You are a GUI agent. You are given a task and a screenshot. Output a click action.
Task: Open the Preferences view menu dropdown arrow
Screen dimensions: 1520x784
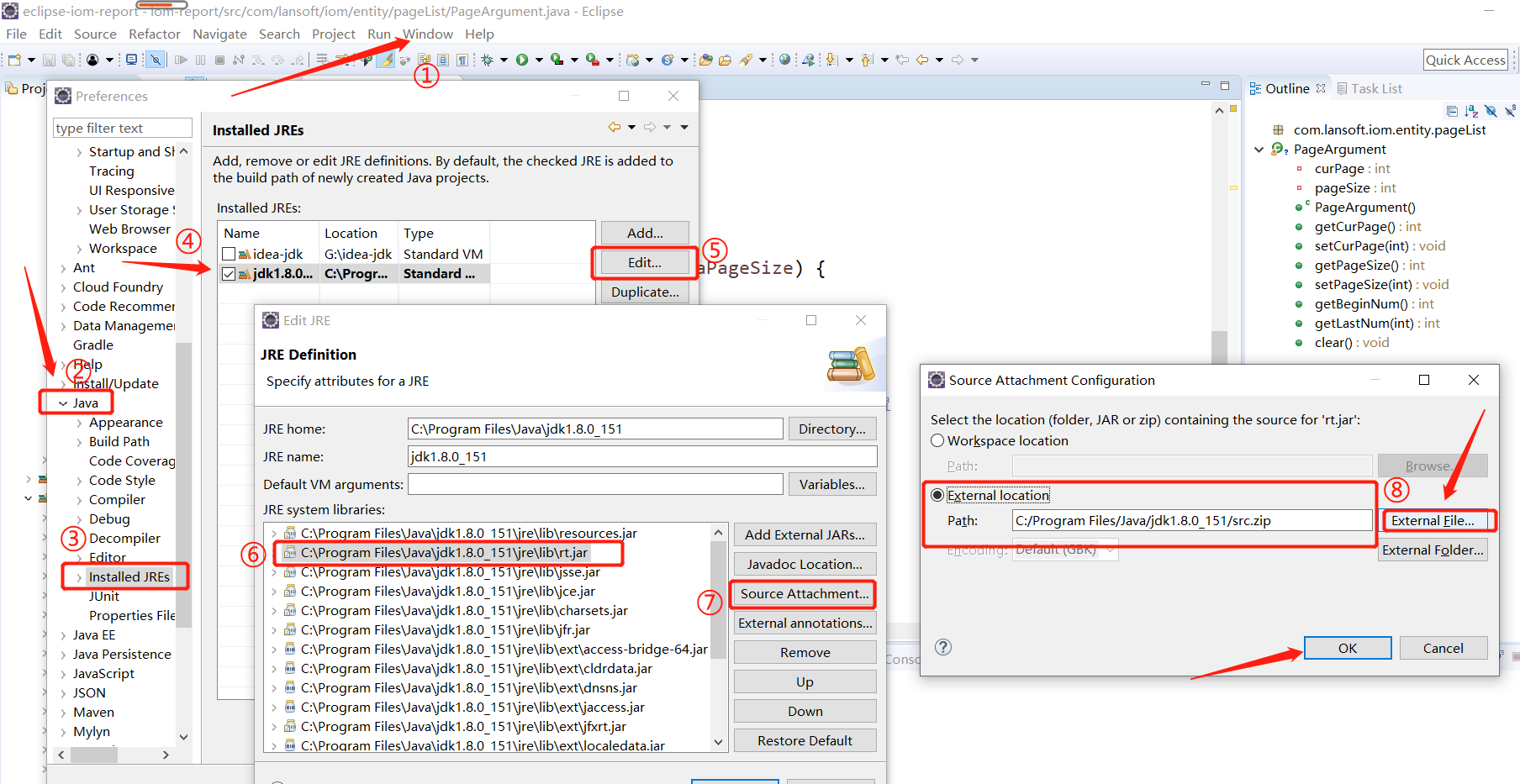pos(684,127)
